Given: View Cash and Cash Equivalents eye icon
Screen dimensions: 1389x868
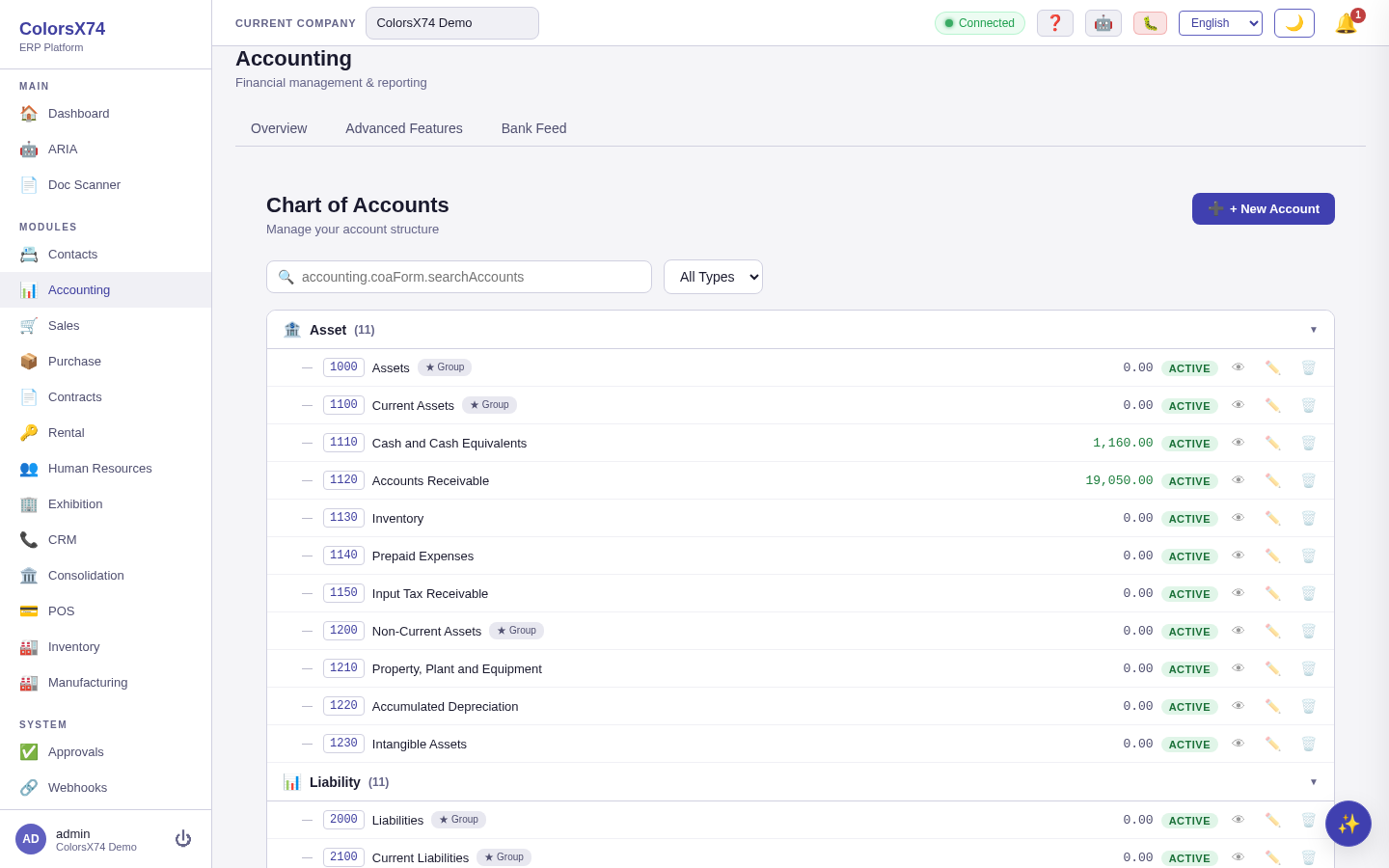Looking at the screenshot, I should coord(1239,443).
